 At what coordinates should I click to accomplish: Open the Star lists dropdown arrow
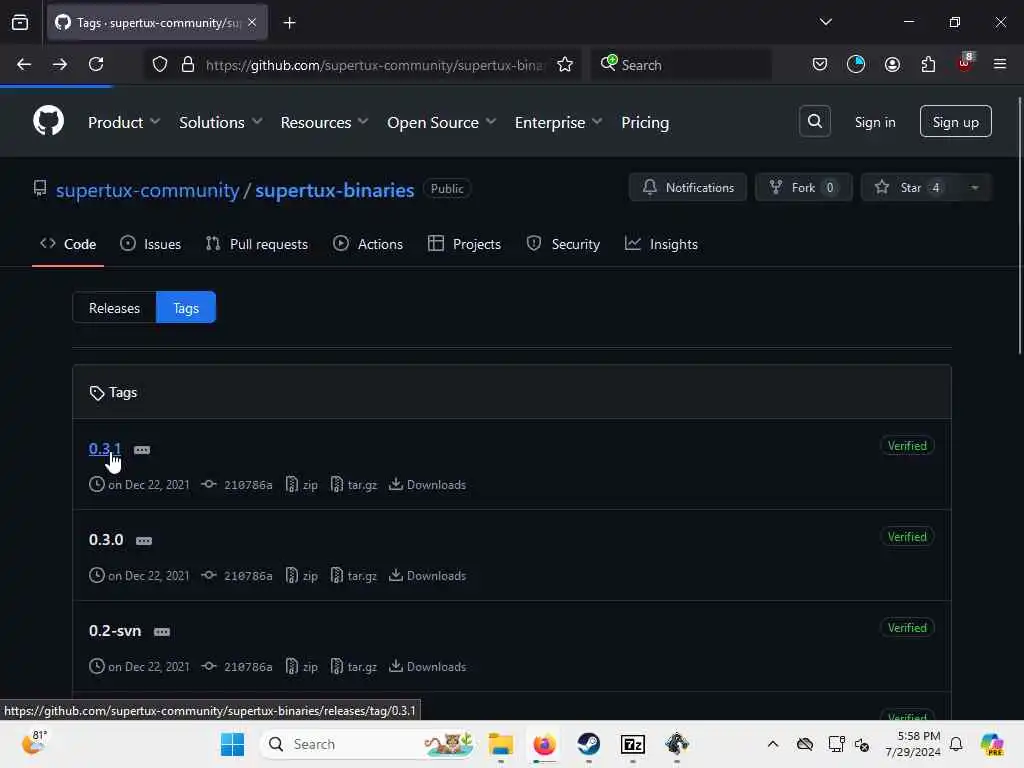(x=974, y=187)
